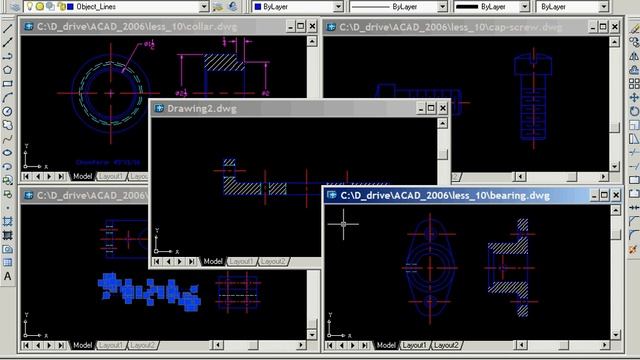This screenshot has height=360, width=640.
Task: Open the Table tool
Action: tap(7, 263)
